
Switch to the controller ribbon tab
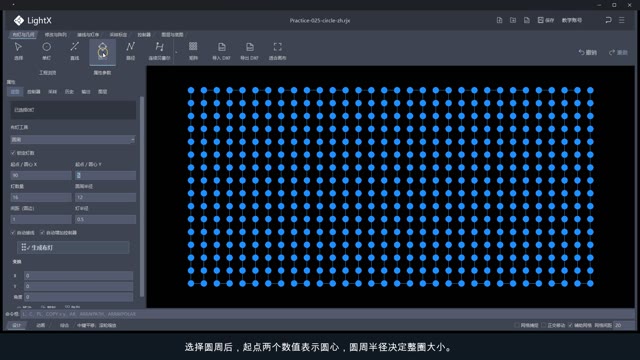(144, 35)
